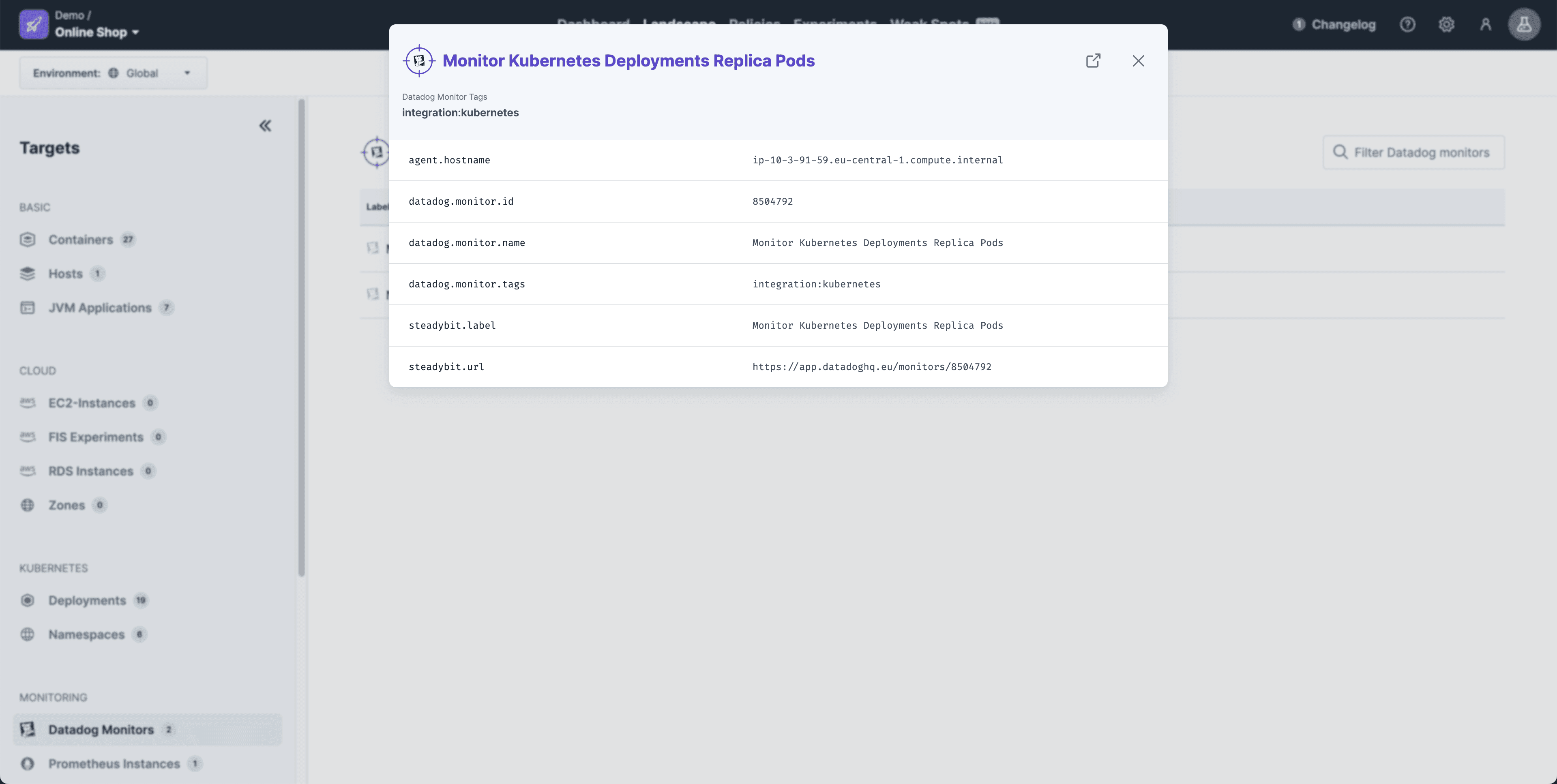Click the Hosts icon in the sidebar
The height and width of the screenshot is (784, 1557).
coord(28,273)
